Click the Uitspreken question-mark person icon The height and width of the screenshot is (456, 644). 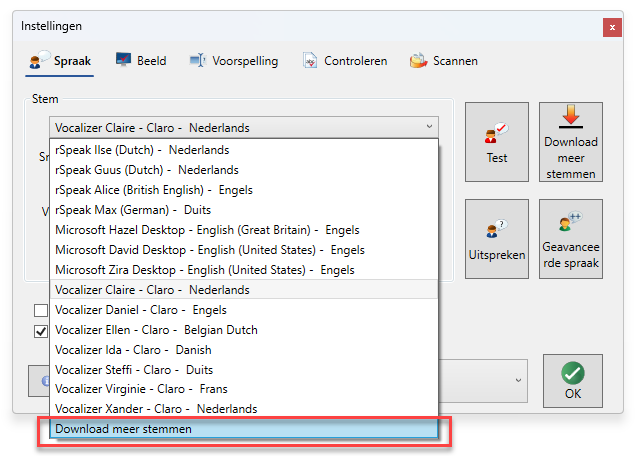[x=496, y=228]
